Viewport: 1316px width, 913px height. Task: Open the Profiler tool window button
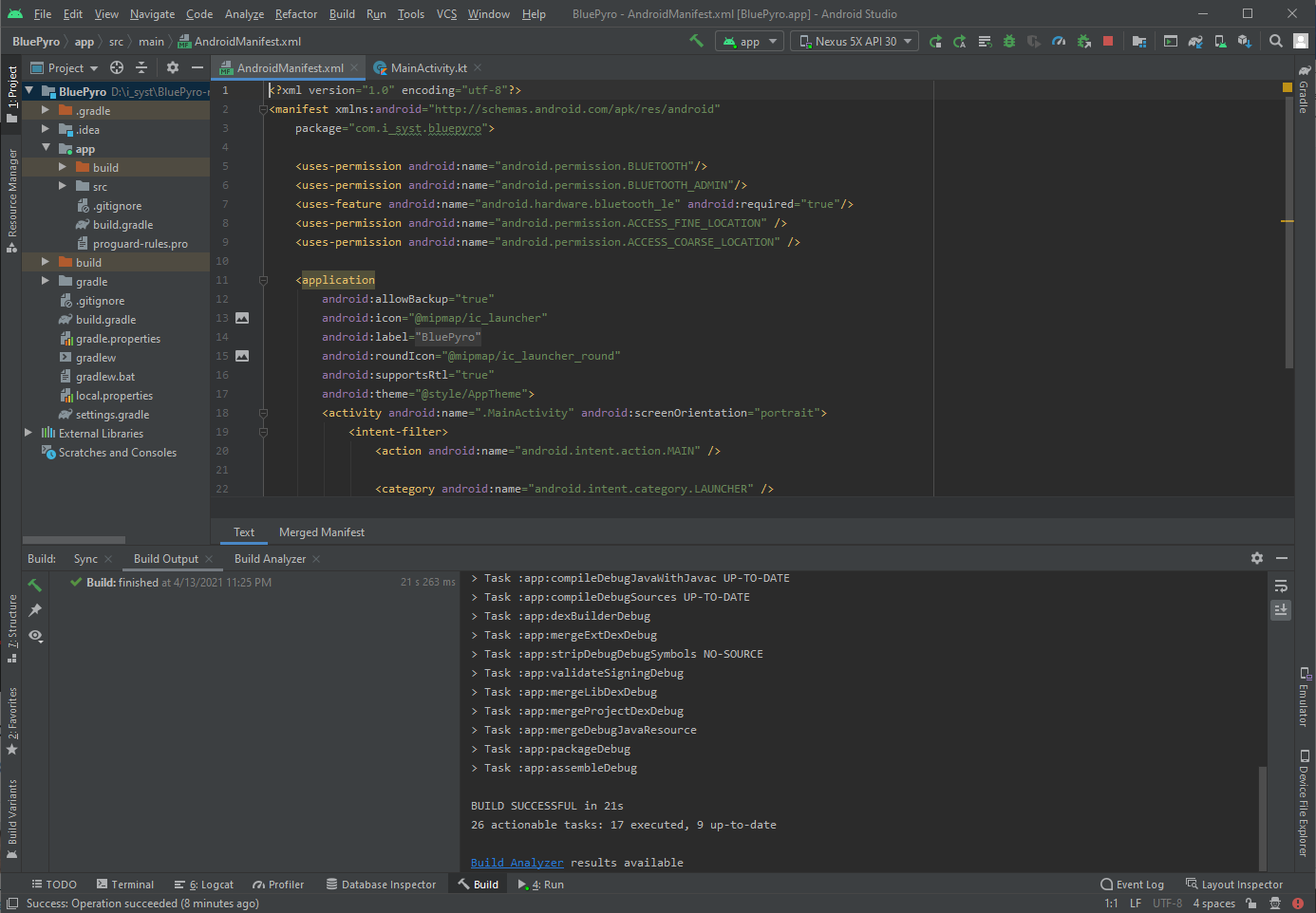click(278, 885)
